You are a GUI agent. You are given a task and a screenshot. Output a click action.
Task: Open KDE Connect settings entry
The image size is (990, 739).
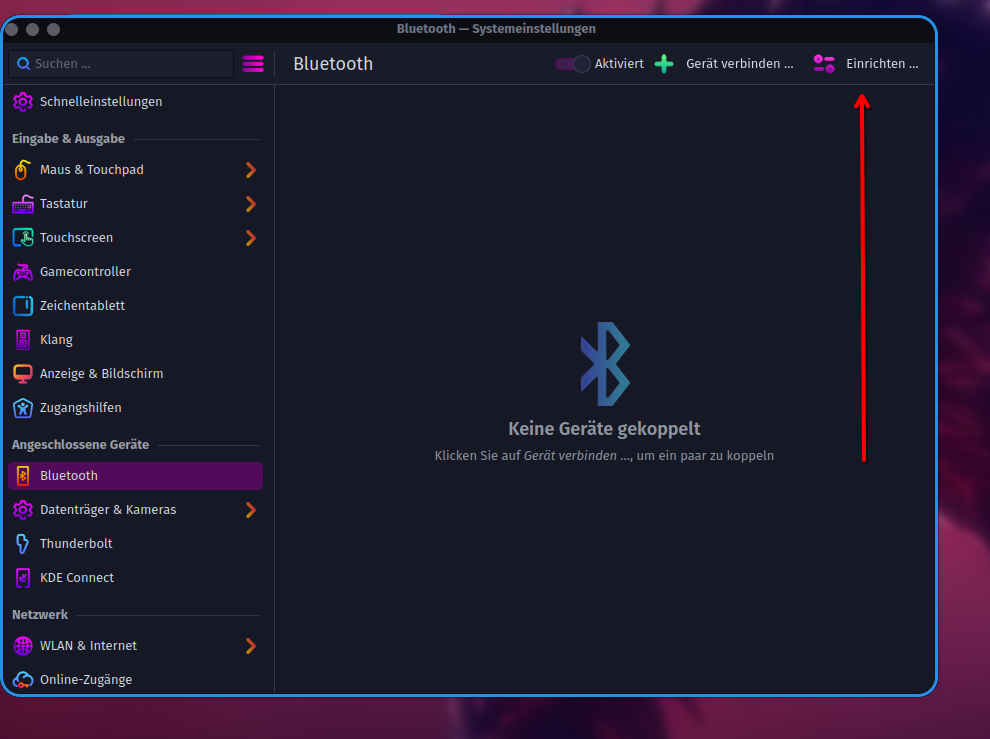[x=135, y=578]
